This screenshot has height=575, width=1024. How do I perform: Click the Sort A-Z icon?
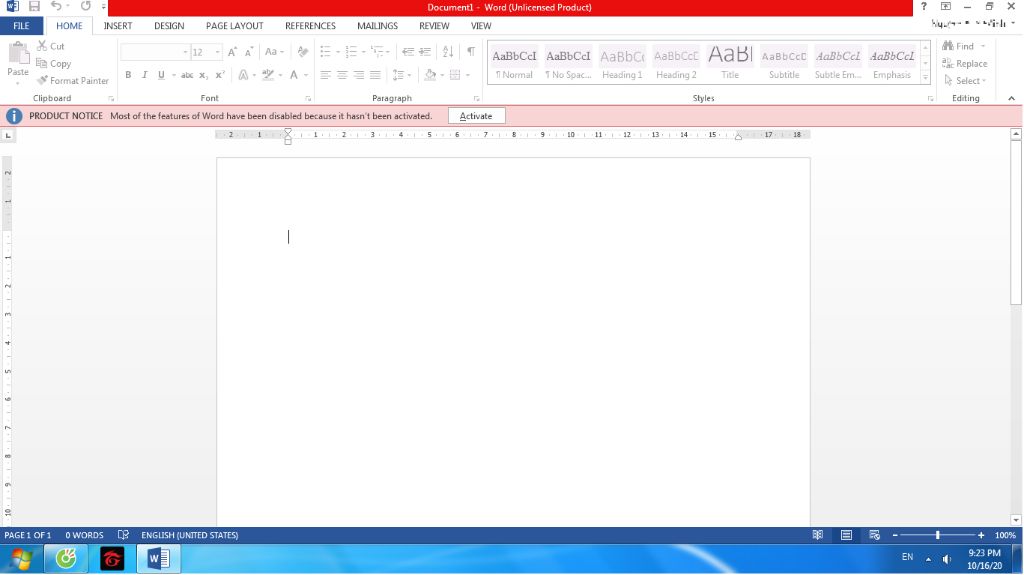coord(448,52)
